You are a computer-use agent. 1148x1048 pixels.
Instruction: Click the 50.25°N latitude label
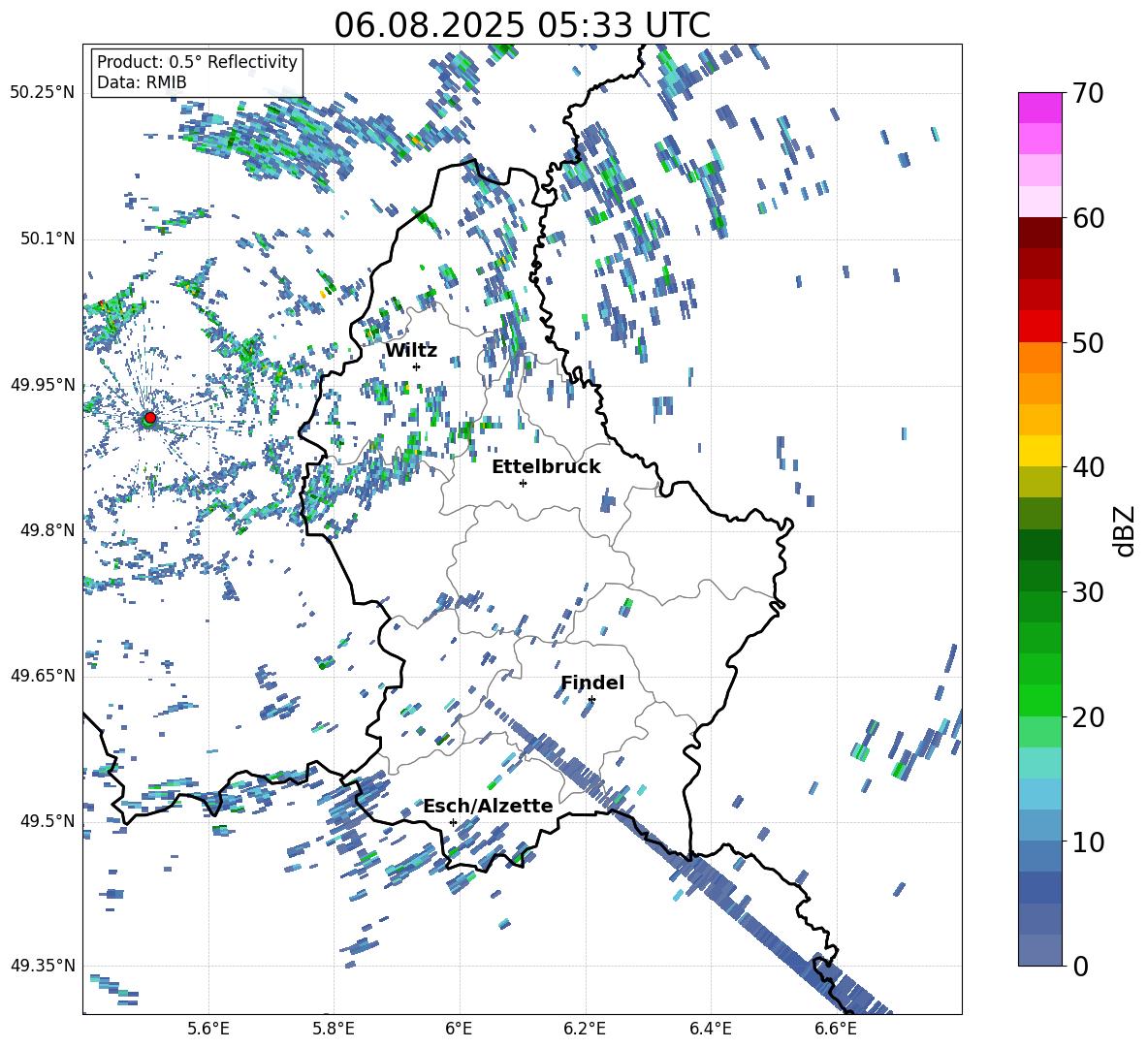(43, 93)
